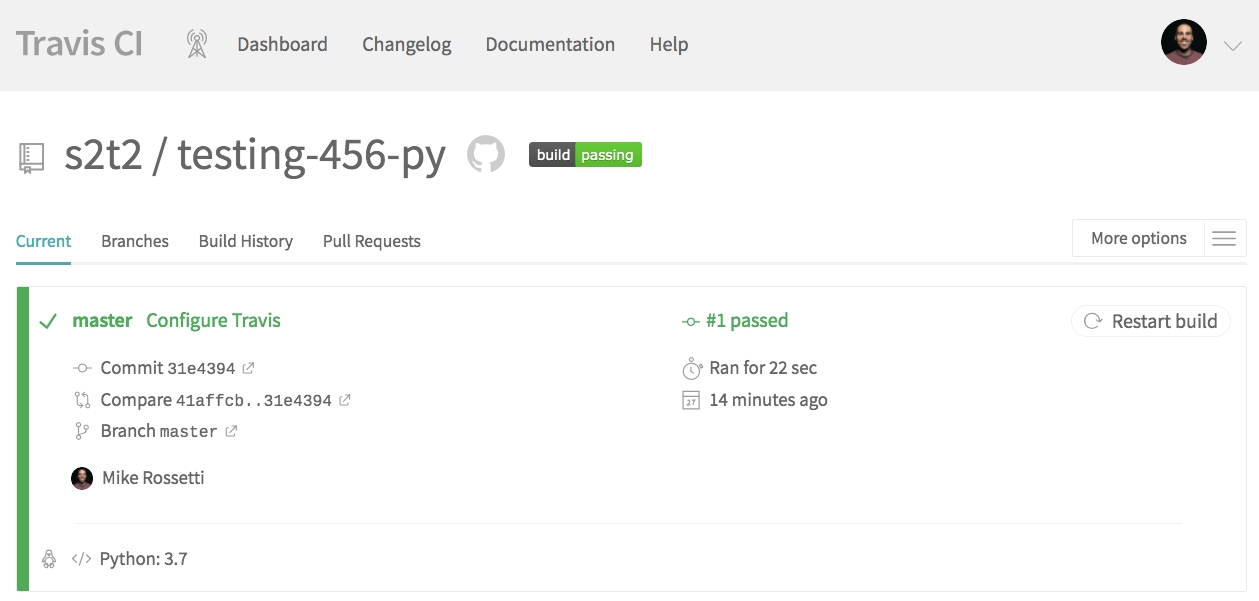
Task: Click the build passing status badge
Action: 585,155
